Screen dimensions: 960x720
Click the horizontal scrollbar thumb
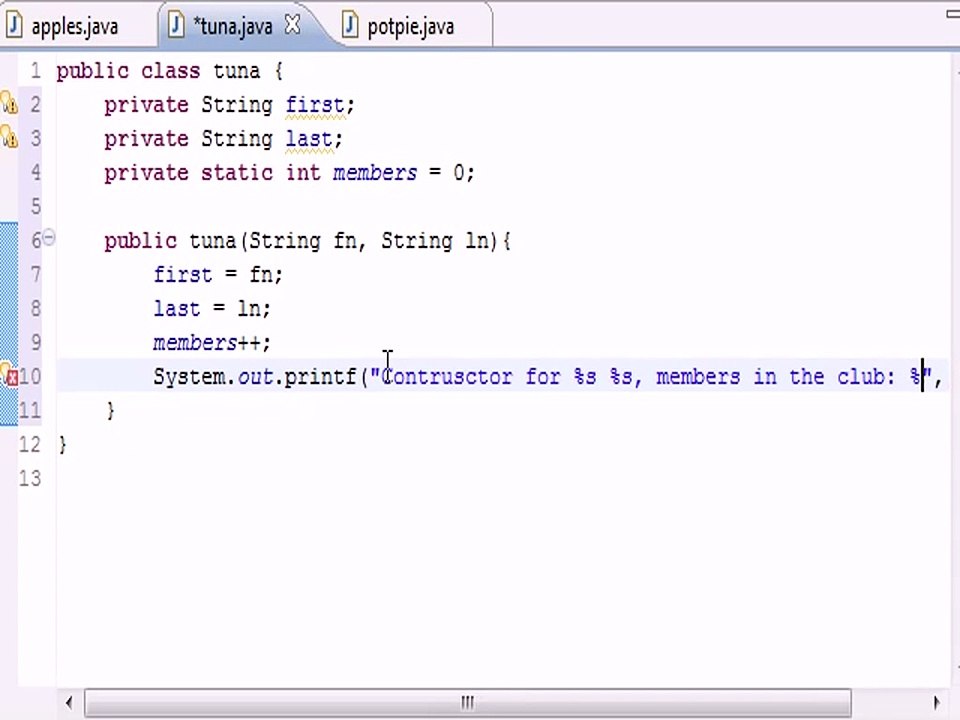[x=467, y=703]
